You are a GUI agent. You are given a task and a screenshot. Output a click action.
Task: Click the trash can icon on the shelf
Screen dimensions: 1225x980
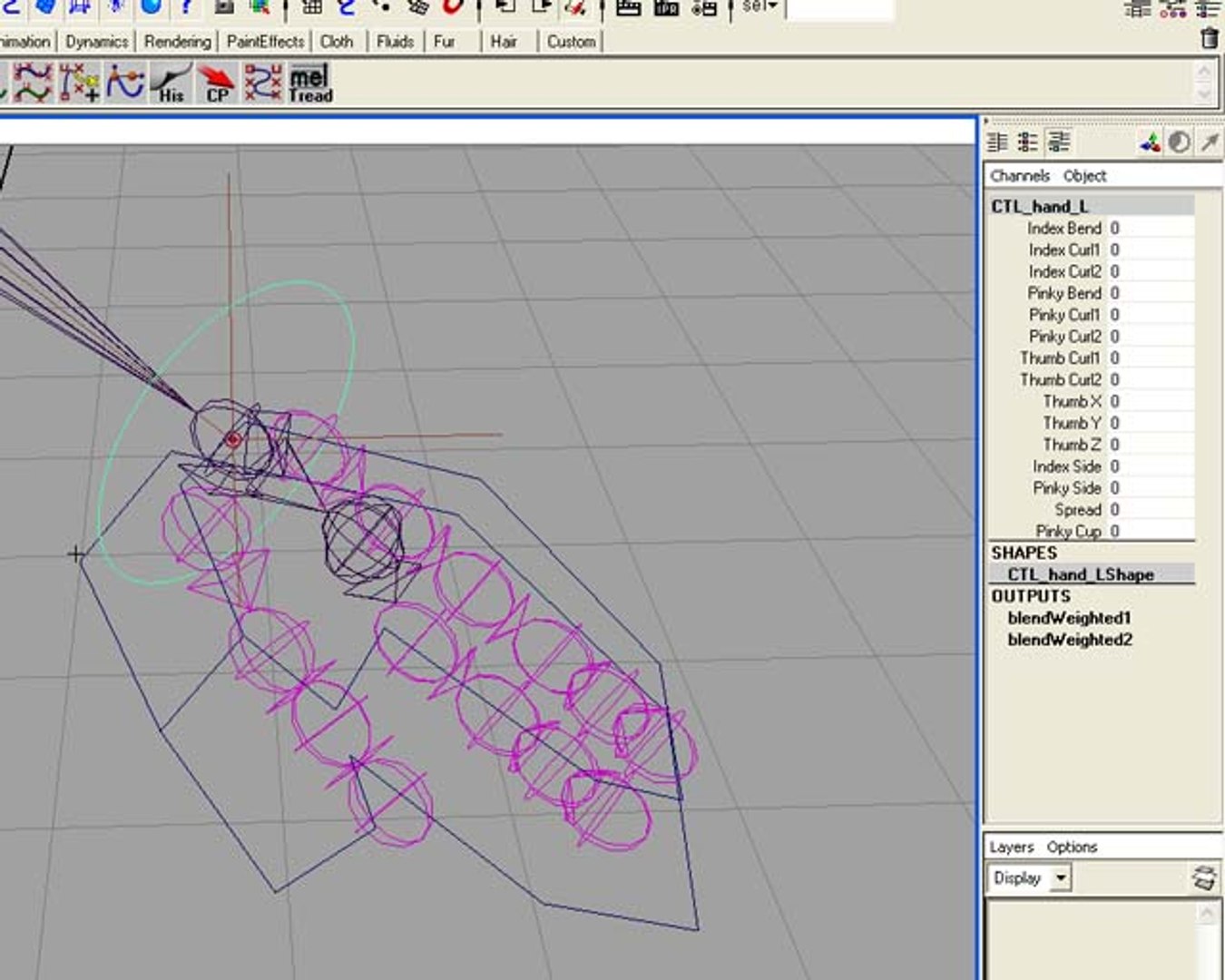tap(1209, 39)
